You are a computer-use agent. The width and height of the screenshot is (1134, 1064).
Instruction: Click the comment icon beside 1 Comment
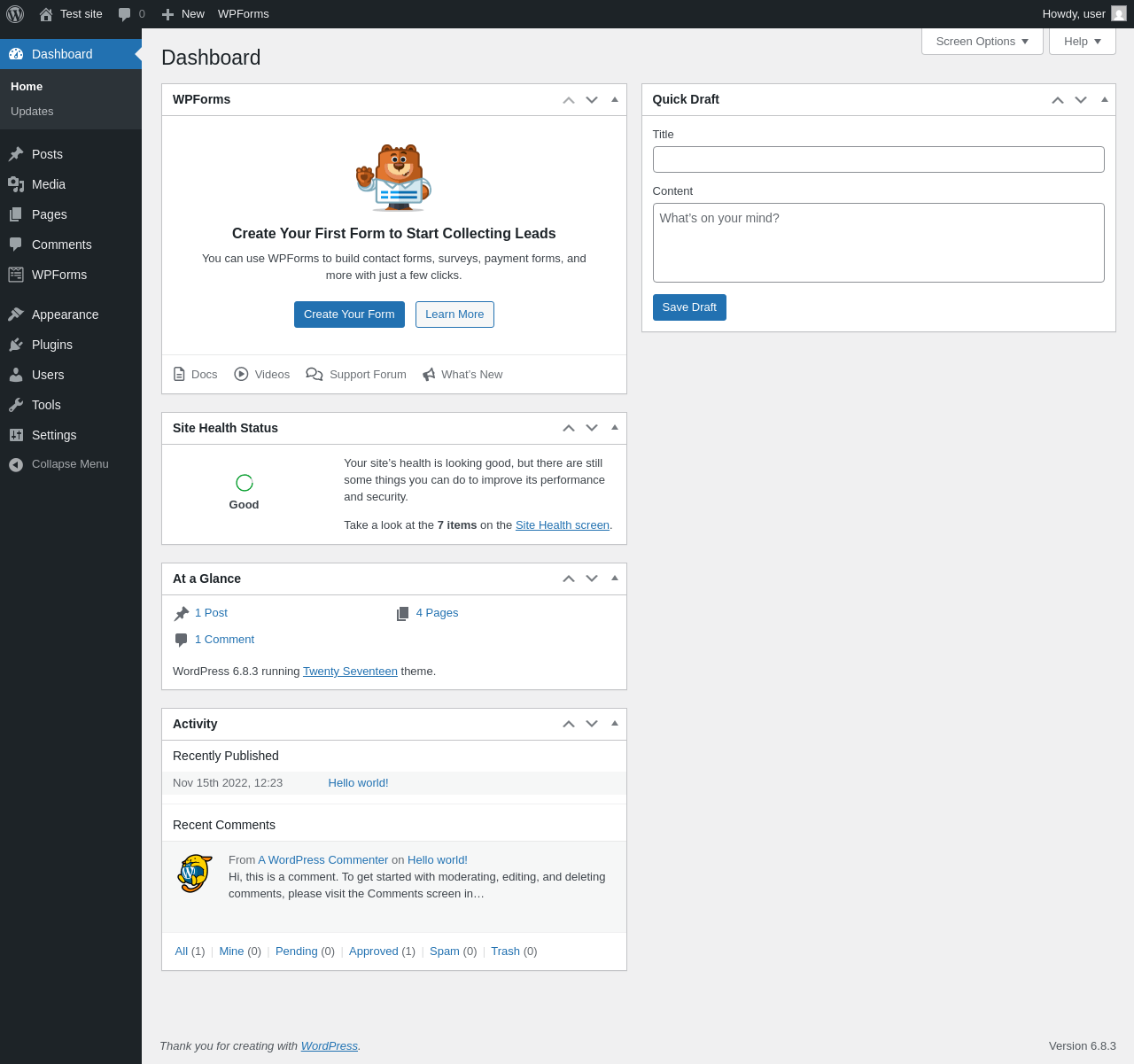tap(182, 641)
